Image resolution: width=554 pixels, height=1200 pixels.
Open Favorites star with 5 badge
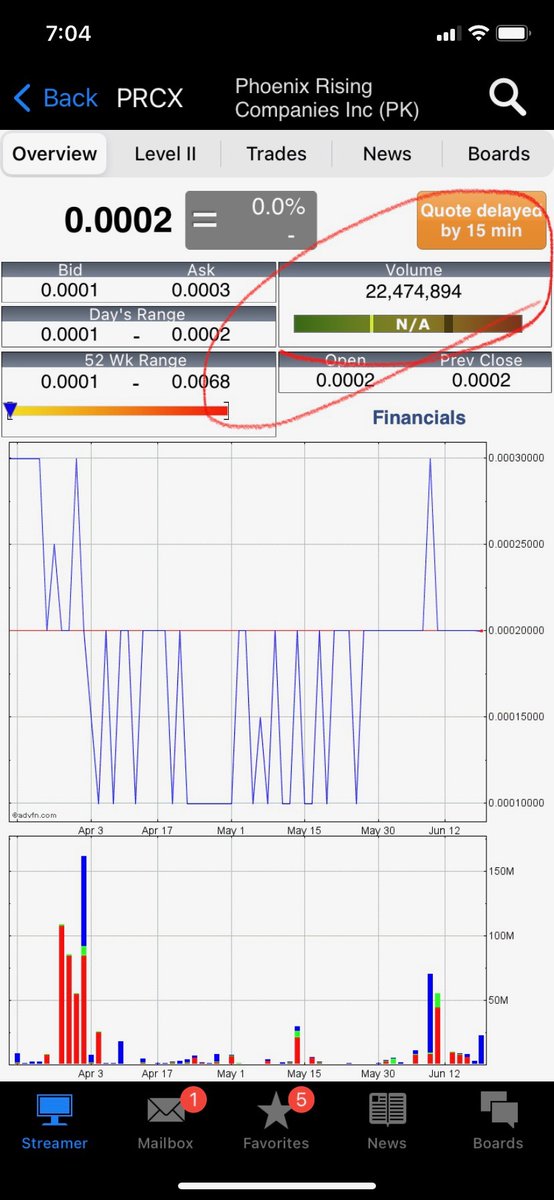[276, 1122]
